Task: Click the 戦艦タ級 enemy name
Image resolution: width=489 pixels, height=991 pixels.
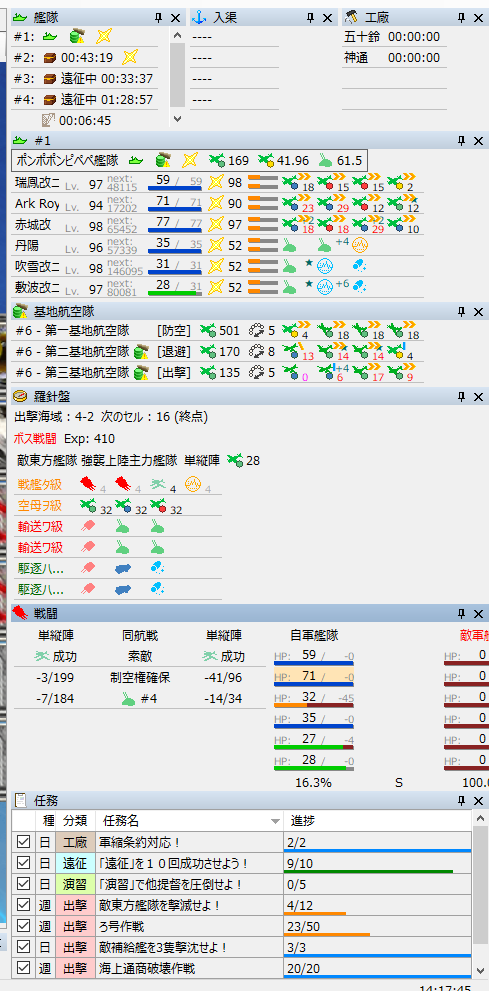Action: click(x=40, y=485)
